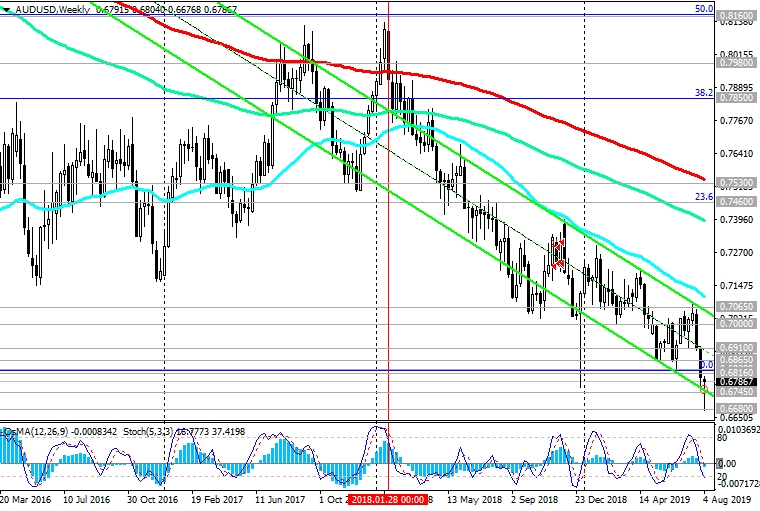Click the 0.74600 price level label

pyautogui.click(x=737, y=201)
